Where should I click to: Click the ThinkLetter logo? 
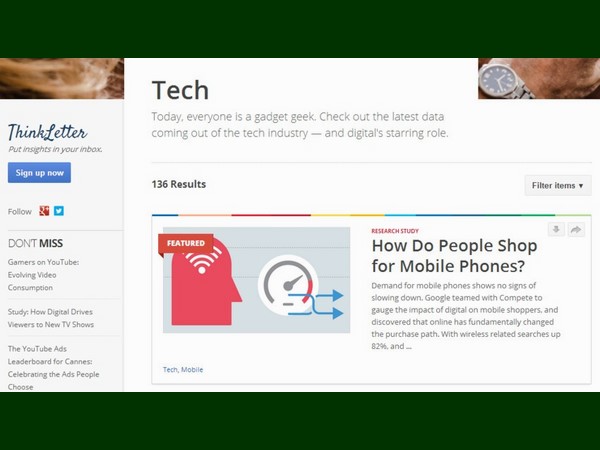[48, 132]
